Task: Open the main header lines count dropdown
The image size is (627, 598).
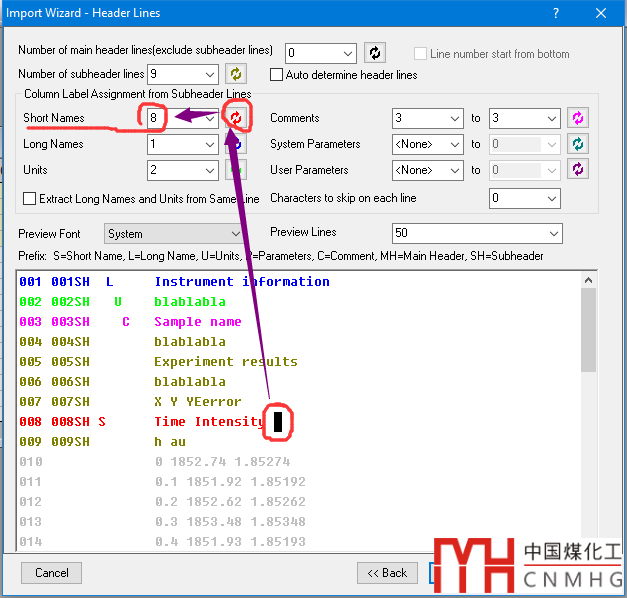Action: 347,53
